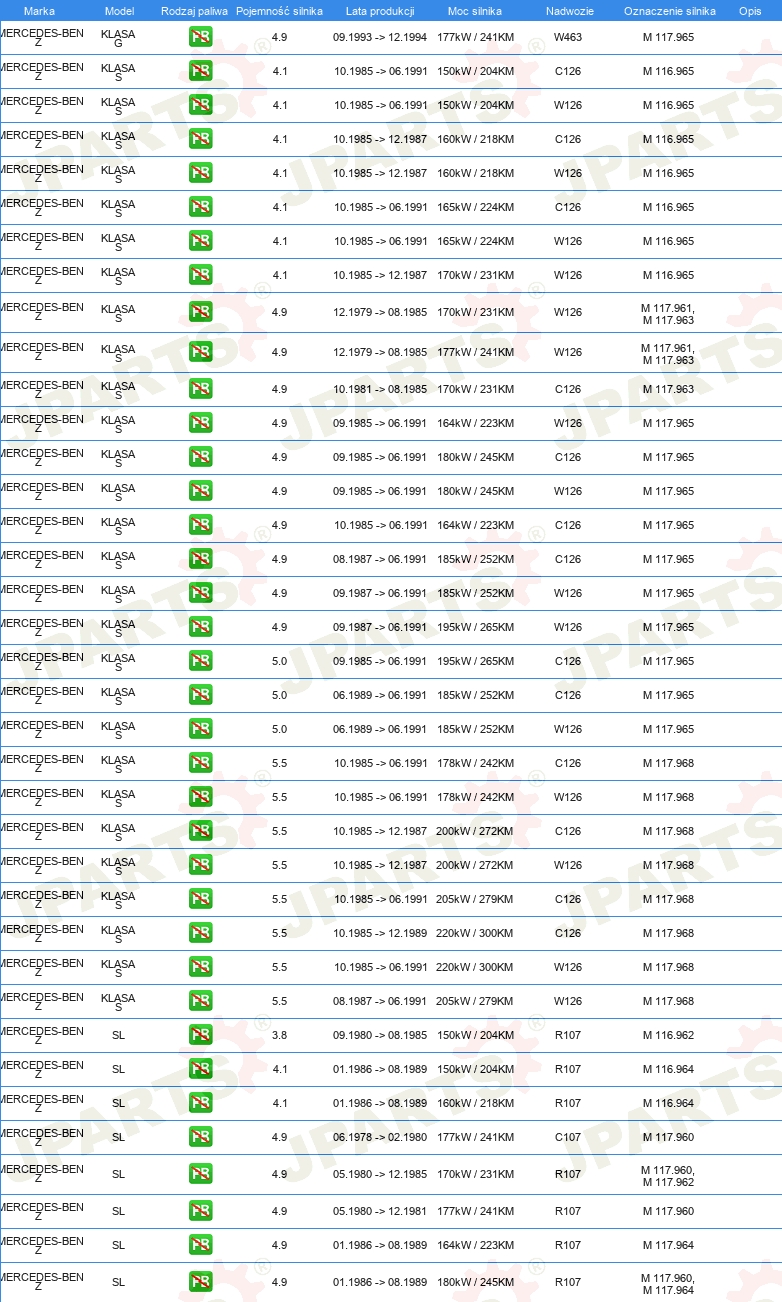The width and height of the screenshot is (782, 1302).
Task: Select the '09.1980 -> 08.1985' production years cell
Action: pyautogui.click(x=380, y=1036)
